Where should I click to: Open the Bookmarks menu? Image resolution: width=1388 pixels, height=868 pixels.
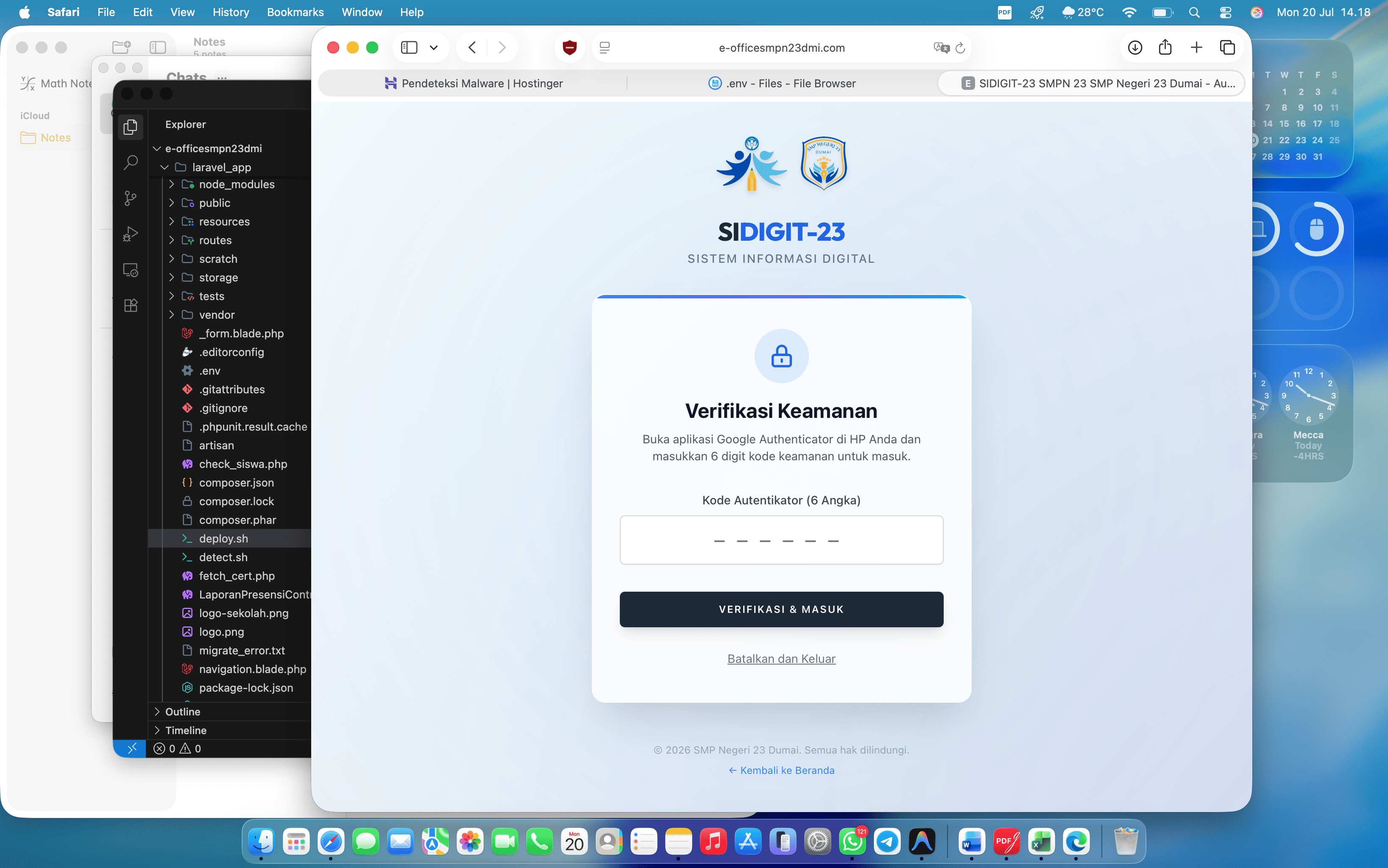tap(295, 12)
